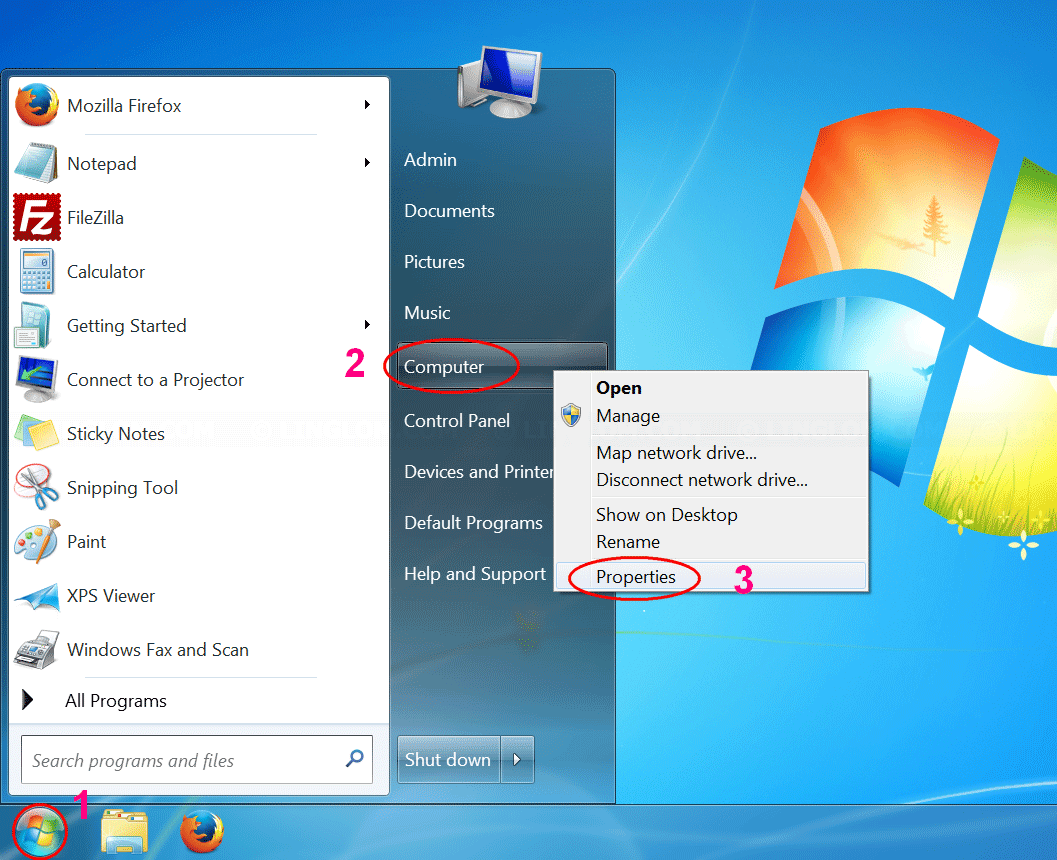
Task: Open Control Panel
Action: click(456, 421)
